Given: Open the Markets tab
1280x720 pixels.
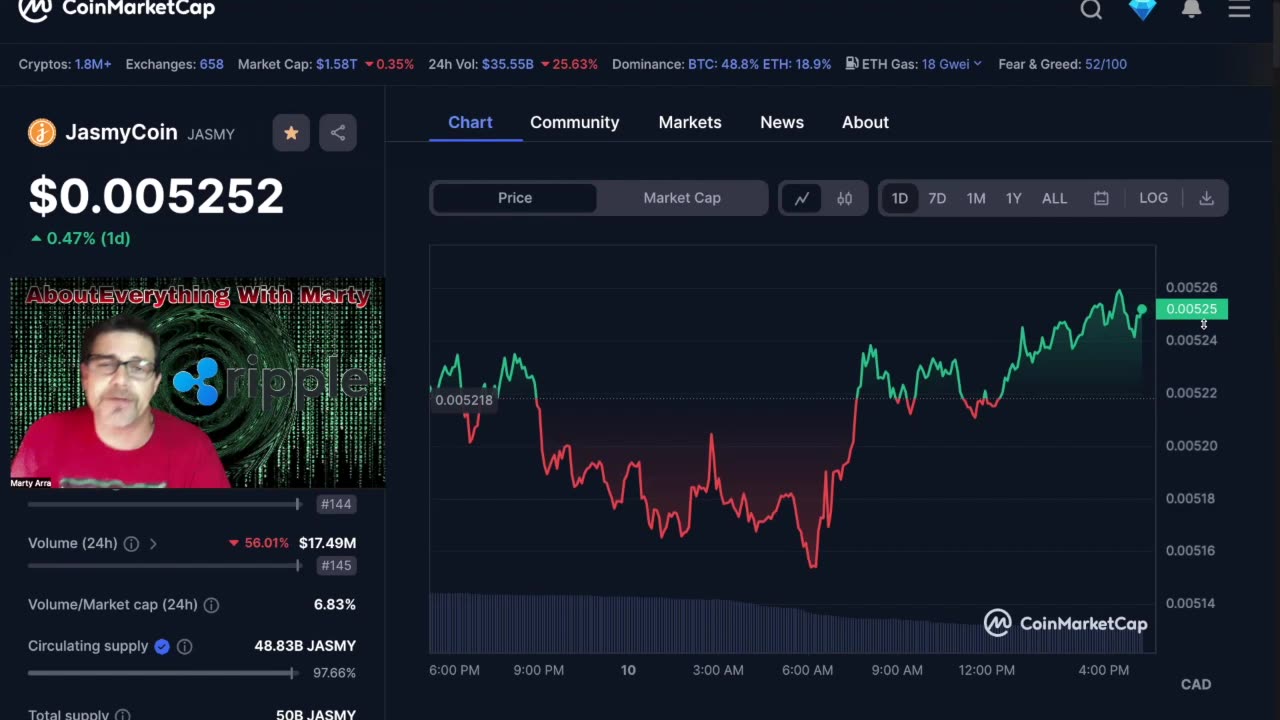Looking at the screenshot, I should tap(690, 122).
